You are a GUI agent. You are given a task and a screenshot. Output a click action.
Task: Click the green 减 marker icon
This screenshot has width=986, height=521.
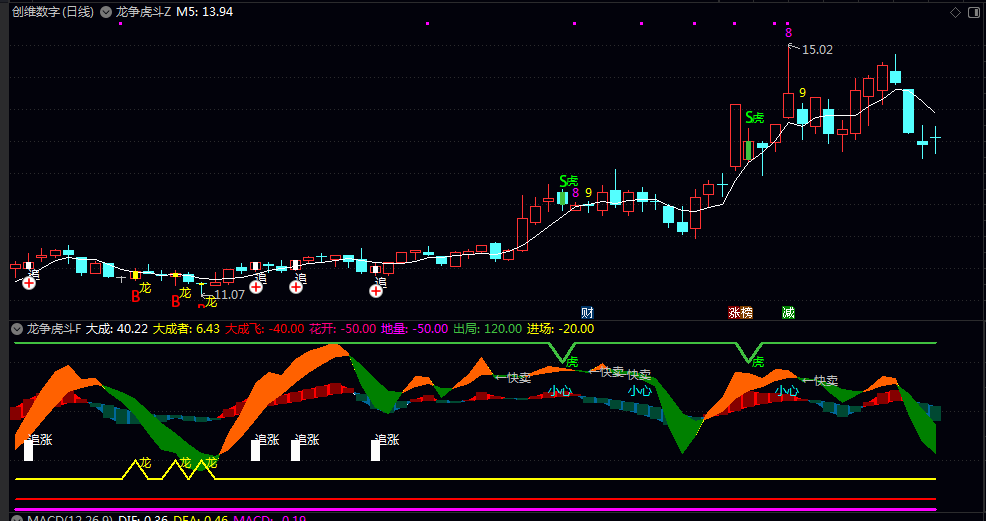click(788, 312)
